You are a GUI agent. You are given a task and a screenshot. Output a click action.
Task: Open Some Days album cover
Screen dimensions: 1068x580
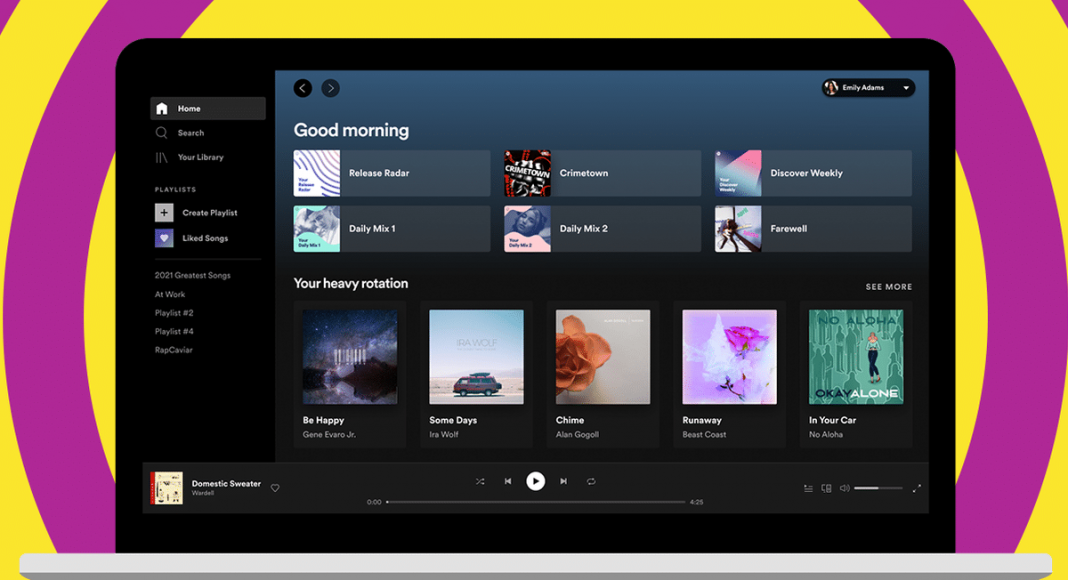tap(477, 357)
